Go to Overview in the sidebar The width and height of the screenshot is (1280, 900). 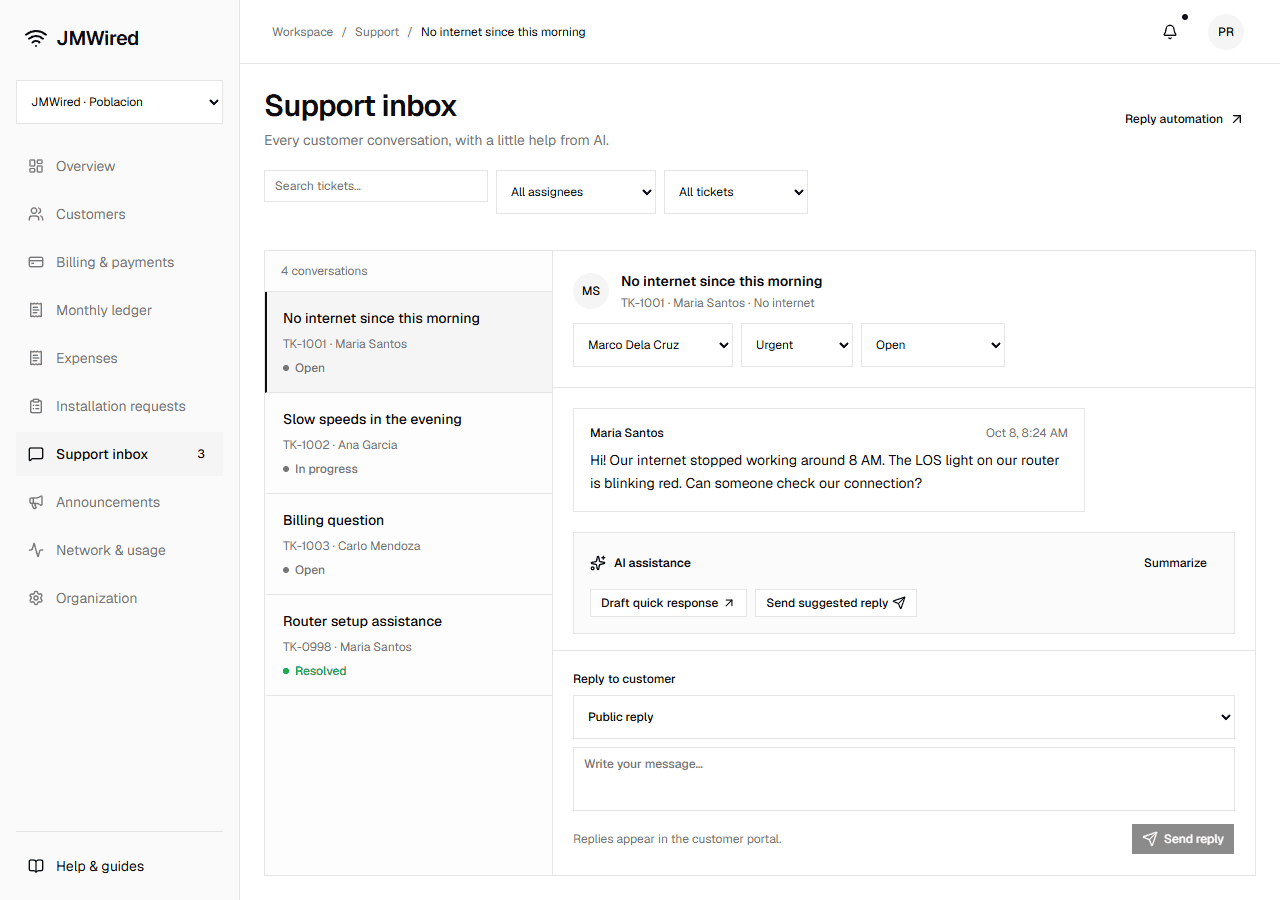[x=119, y=166]
